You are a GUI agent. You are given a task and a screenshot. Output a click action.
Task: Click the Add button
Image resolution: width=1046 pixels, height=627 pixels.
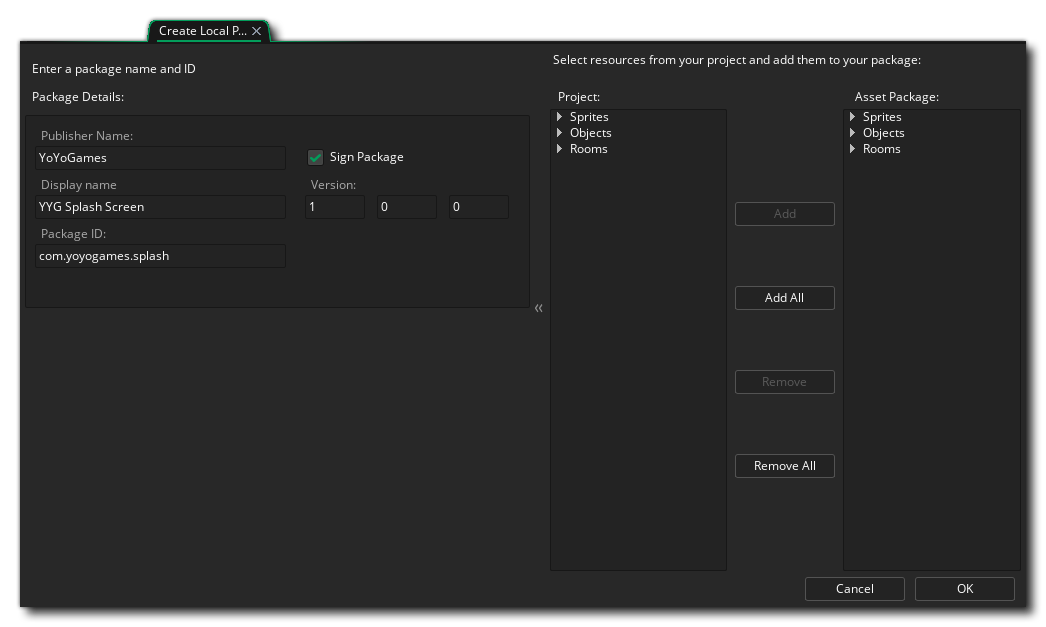[x=784, y=213]
